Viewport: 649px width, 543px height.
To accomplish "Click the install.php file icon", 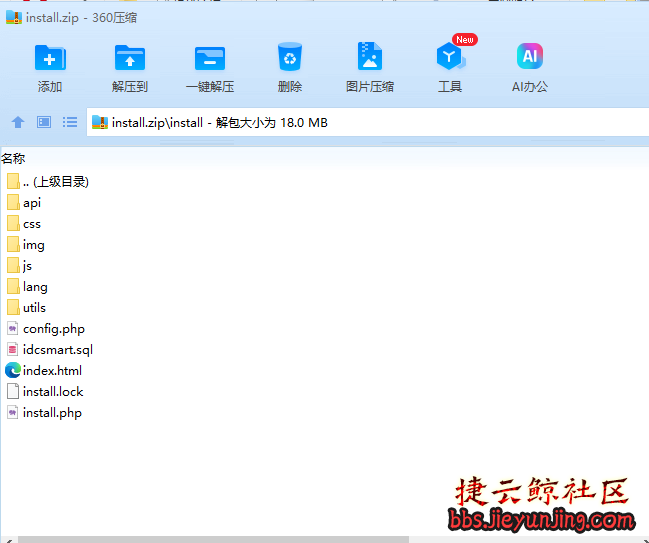I will [13, 413].
